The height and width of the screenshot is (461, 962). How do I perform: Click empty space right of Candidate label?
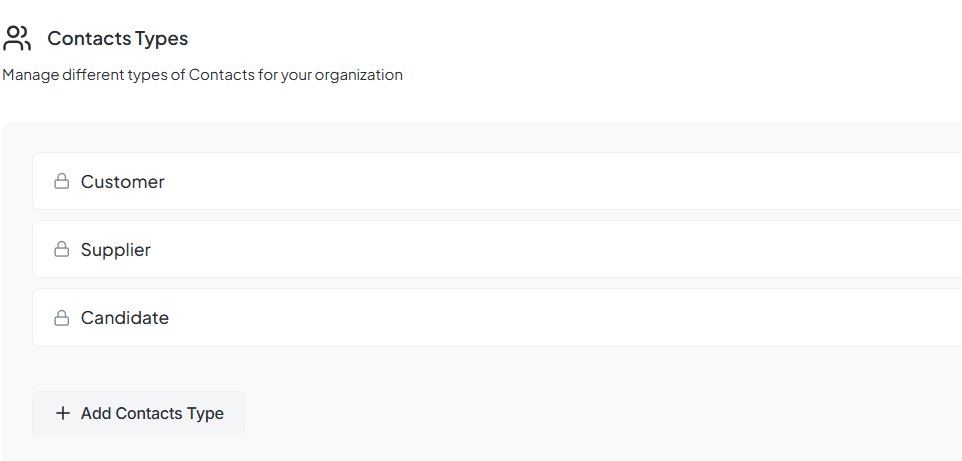(x=600, y=318)
